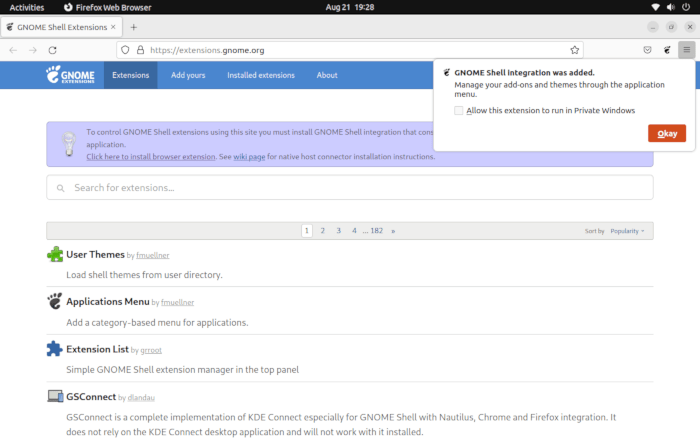Open a new tab with the plus button

click(133, 27)
